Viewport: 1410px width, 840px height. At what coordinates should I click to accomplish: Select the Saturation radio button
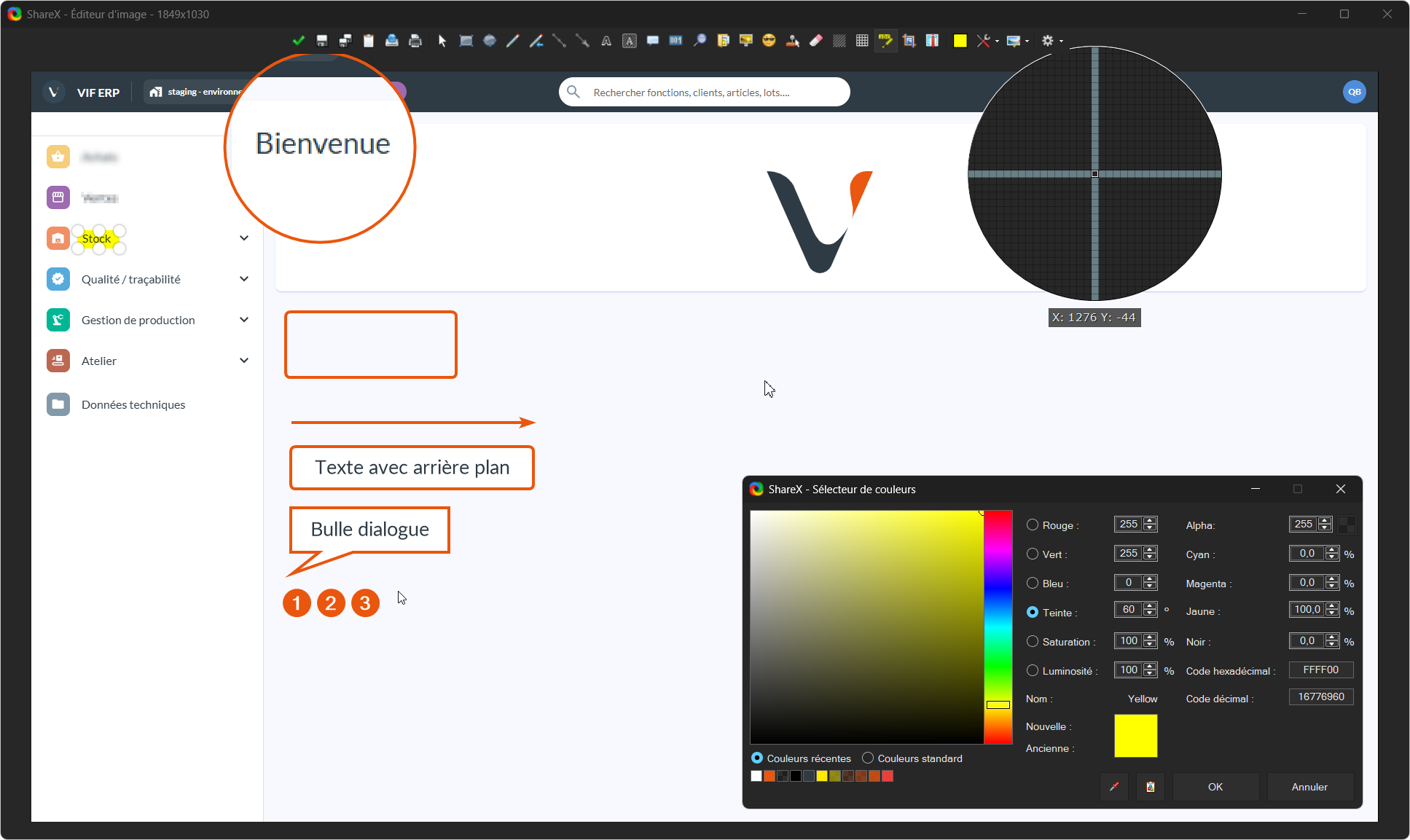(x=1033, y=641)
